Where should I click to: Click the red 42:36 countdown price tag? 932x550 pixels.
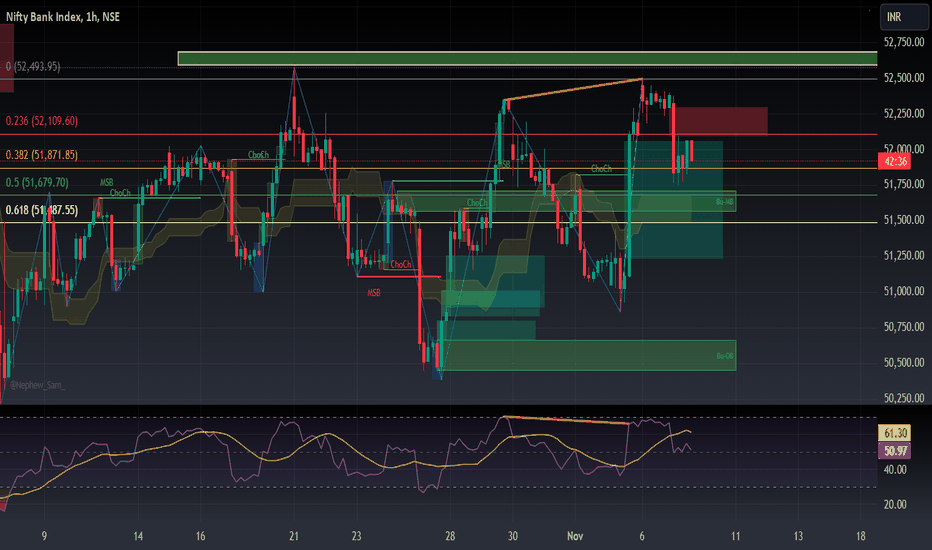click(895, 161)
